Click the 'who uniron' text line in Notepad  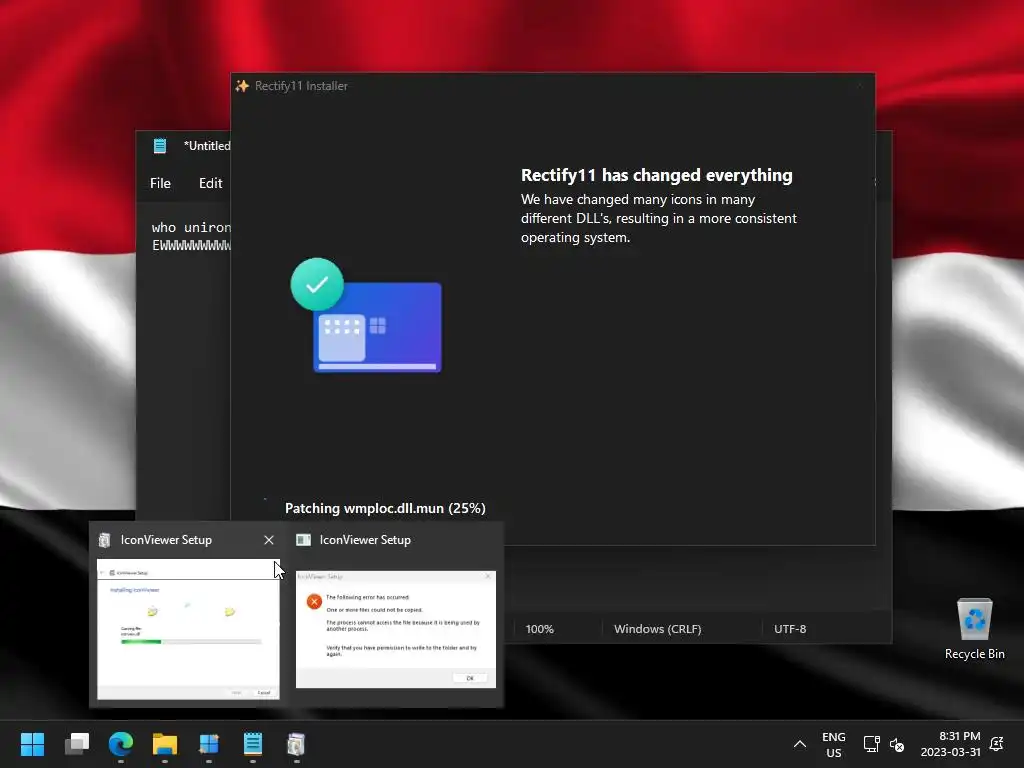pyautogui.click(x=191, y=227)
